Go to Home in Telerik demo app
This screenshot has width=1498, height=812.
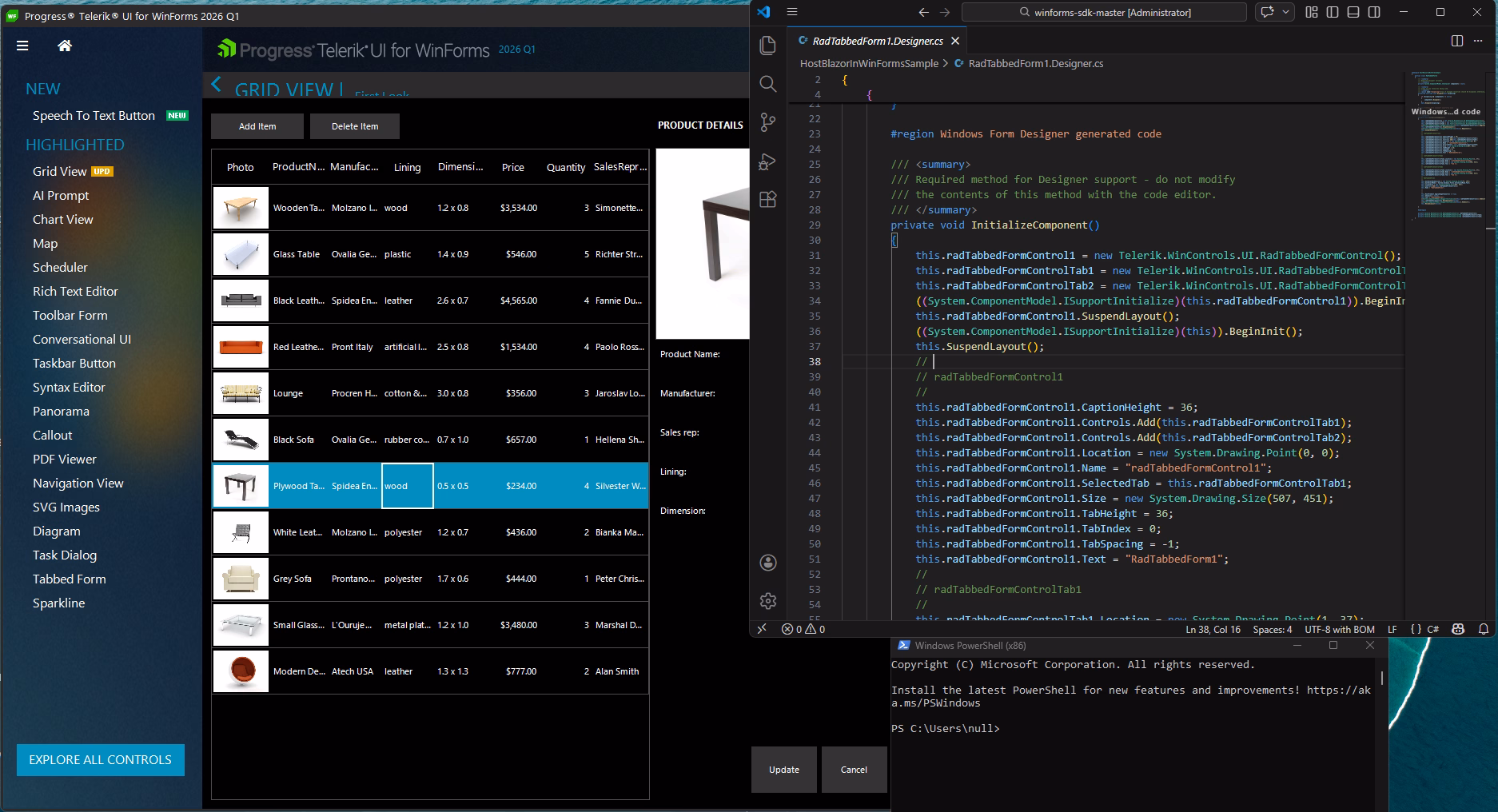point(65,46)
